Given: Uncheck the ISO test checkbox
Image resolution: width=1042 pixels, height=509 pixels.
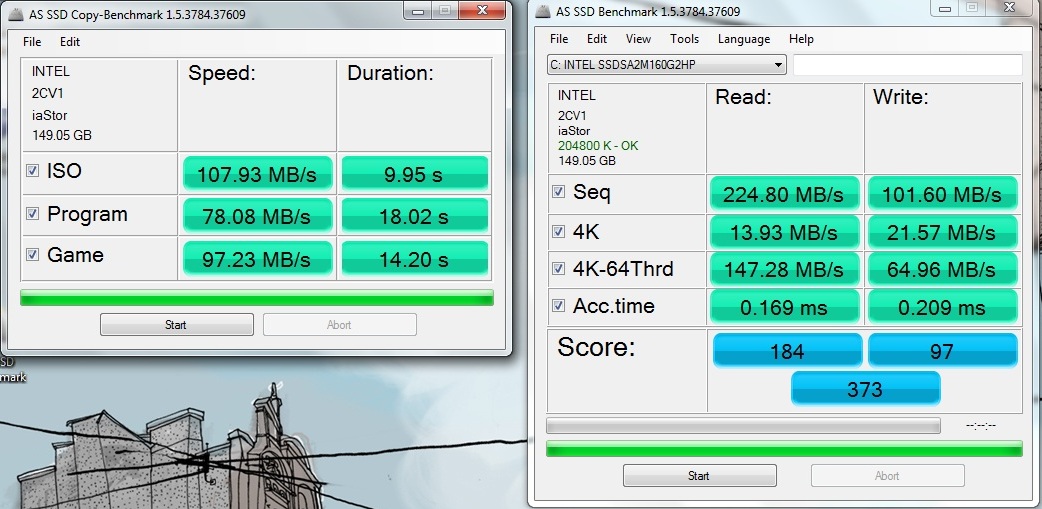Looking at the screenshot, I should point(32,171).
